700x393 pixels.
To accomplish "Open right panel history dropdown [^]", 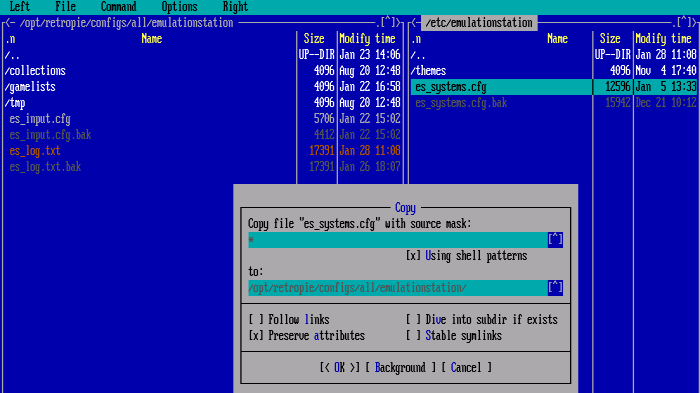I will click(684, 22).
